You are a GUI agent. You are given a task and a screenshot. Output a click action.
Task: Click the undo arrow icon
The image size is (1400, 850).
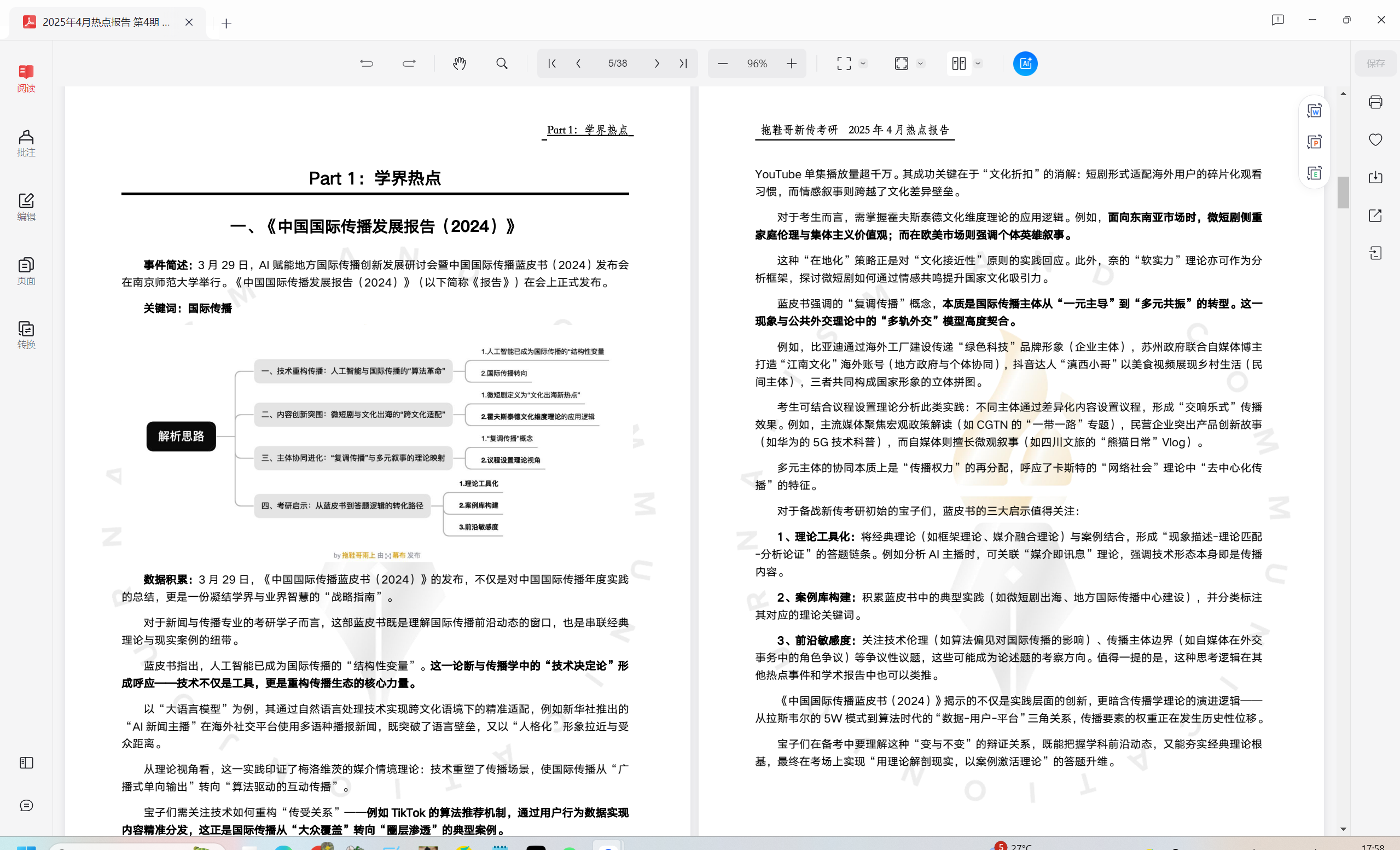367,63
